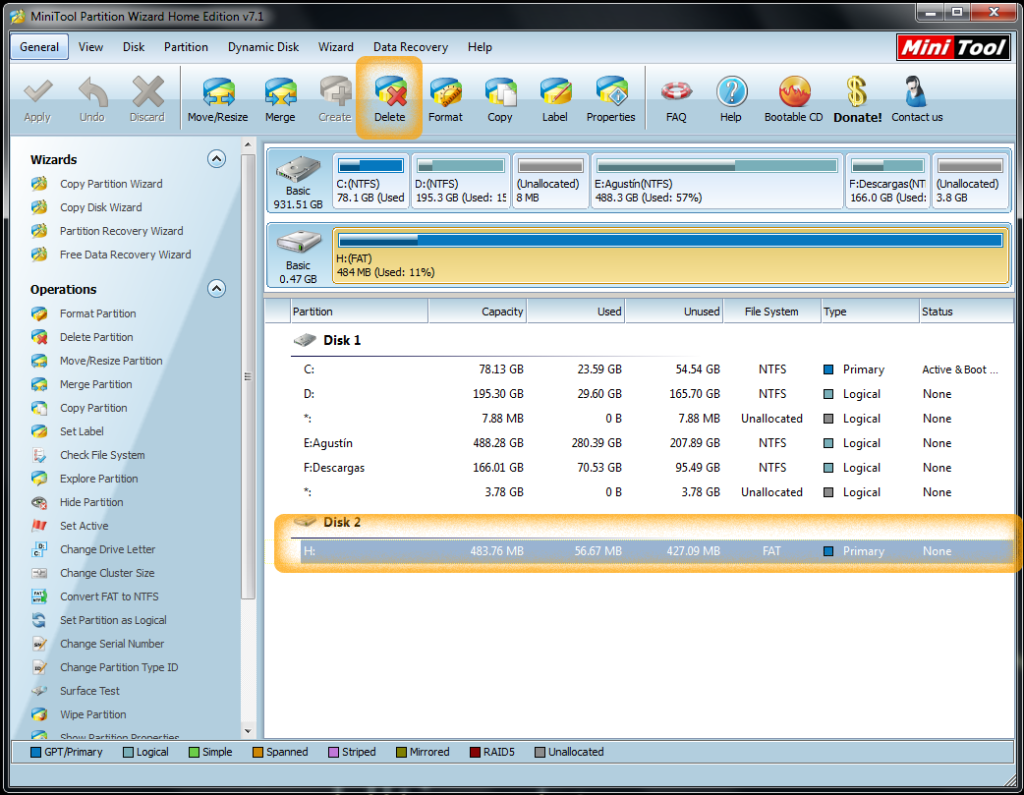The height and width of the screenshot is (795, 1024).
Task: Open the Partition menu
Action: click(186, 47)
